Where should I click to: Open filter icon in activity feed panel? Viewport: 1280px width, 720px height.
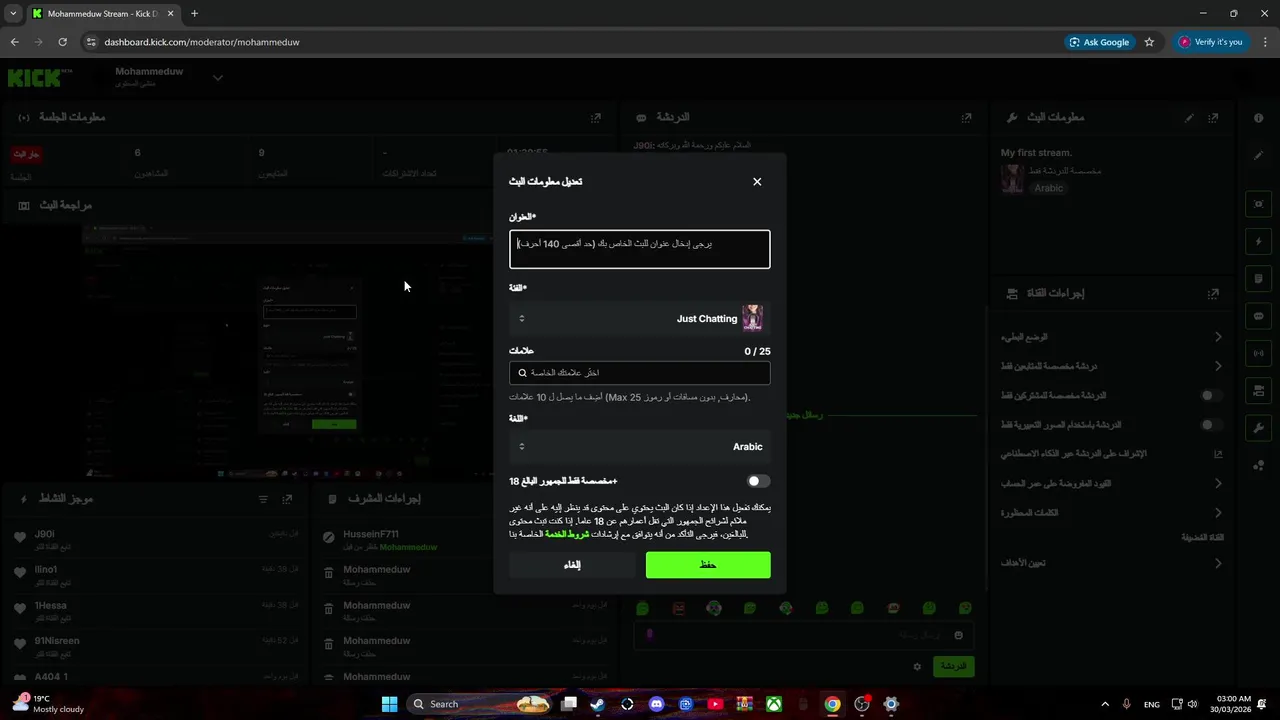[263, 499]
